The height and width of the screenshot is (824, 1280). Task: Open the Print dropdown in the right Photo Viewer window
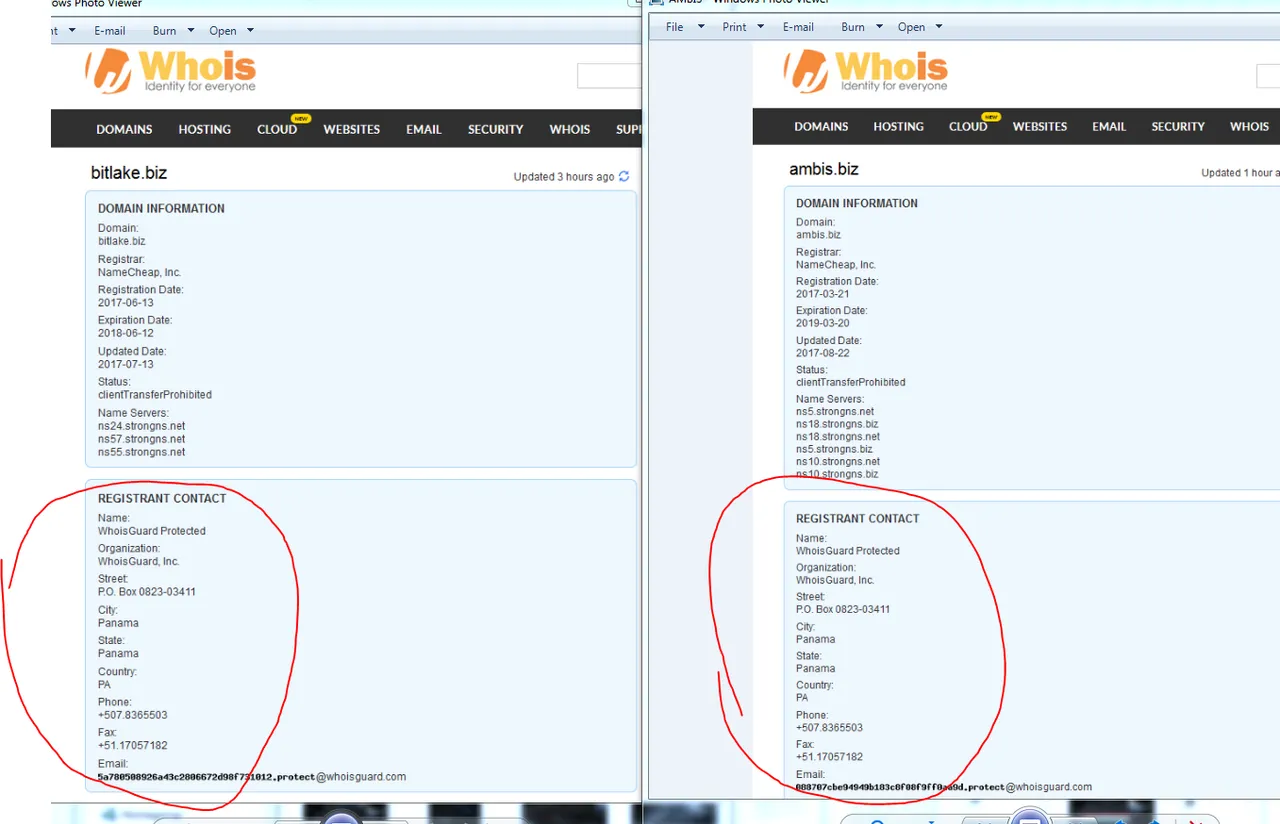[x=743, y=27]
